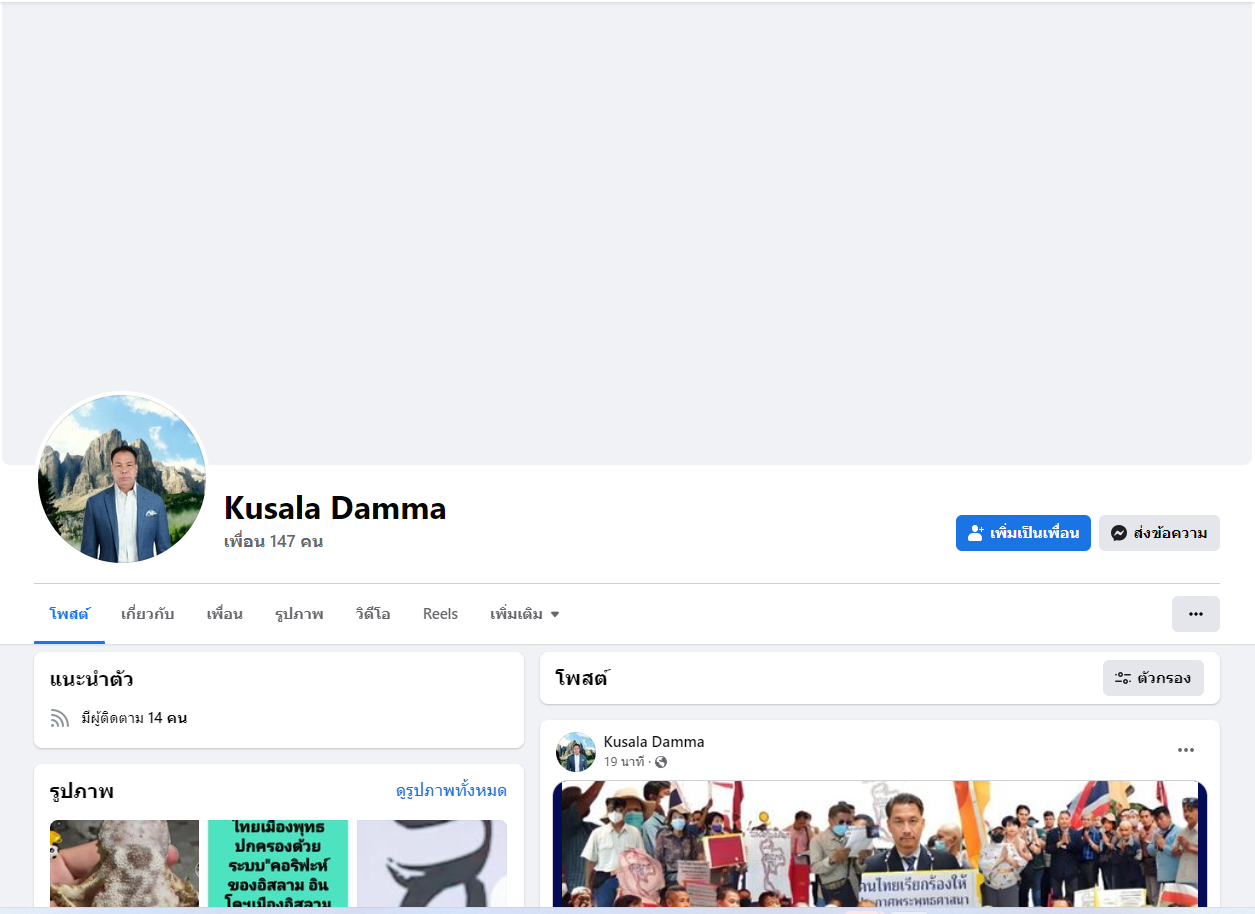This screenshot has width=1255, height=914.
Task: Click the Send Message button
Action: pos(1159,533)
